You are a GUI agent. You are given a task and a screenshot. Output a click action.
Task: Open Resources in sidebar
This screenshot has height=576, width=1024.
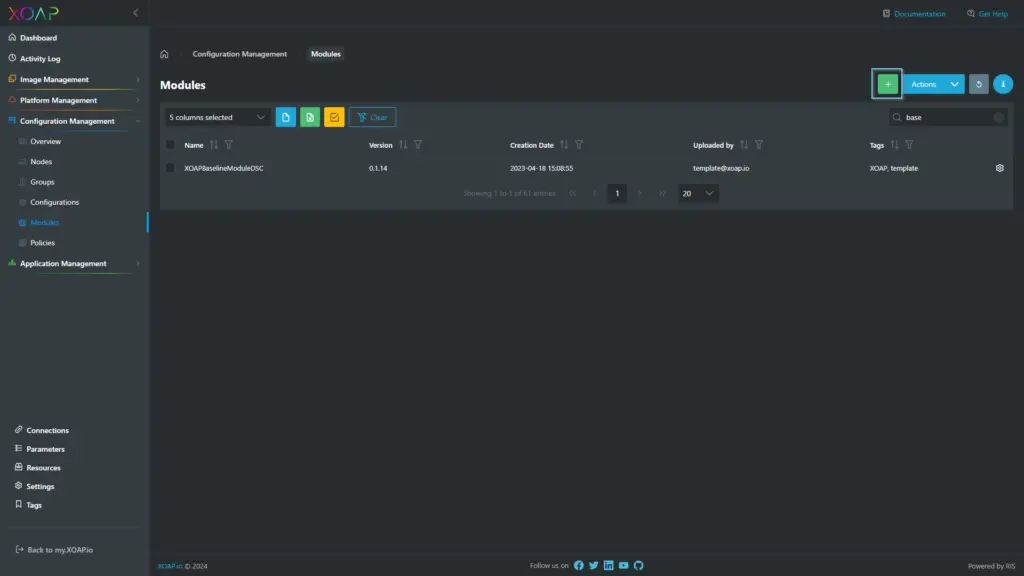click(43, 468)
